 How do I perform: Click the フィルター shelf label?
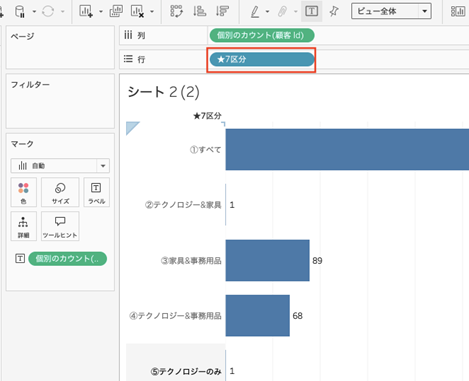tap(30, 85)
